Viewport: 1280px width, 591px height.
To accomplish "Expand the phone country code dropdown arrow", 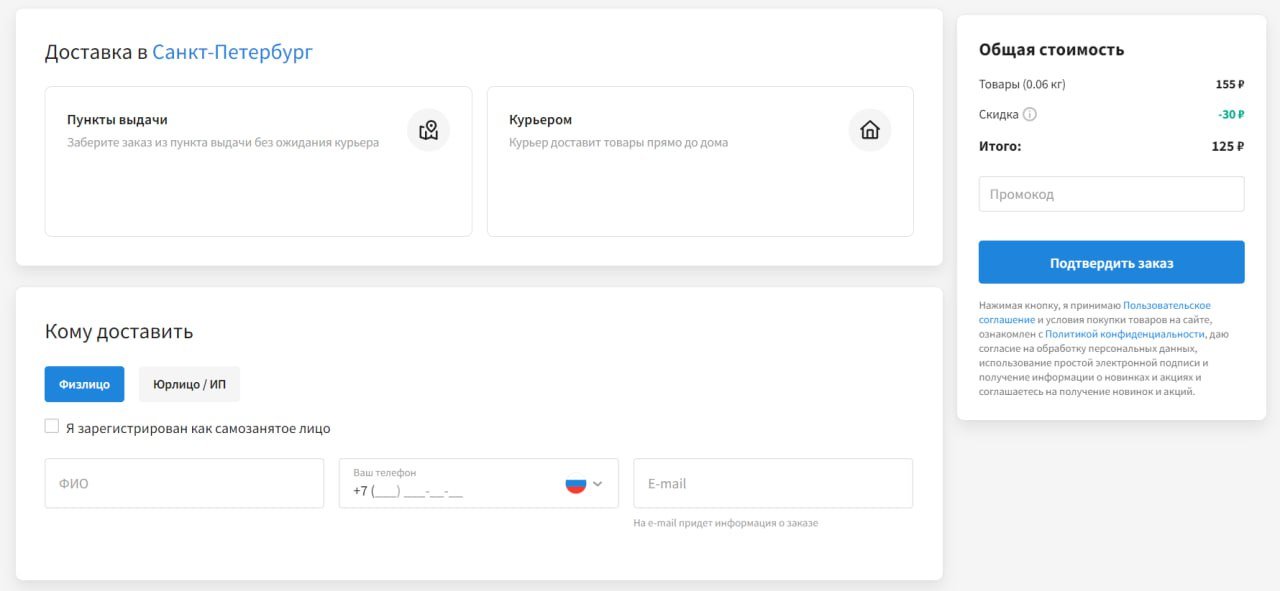I will [x=598, y=484].
